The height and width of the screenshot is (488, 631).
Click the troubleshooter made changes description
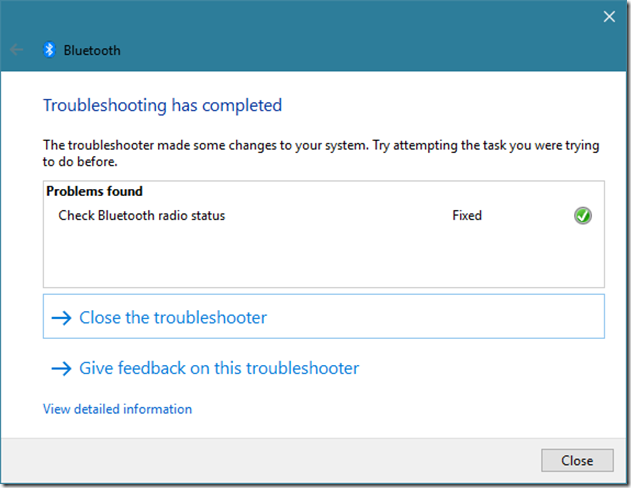pos(321,153)
